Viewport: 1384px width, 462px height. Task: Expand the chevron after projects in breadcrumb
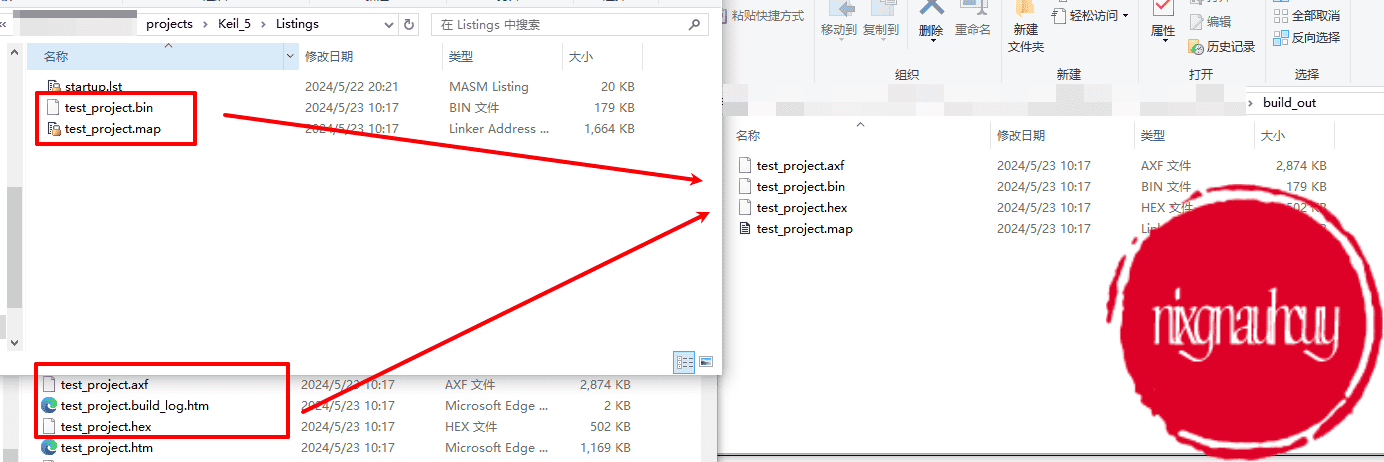203,24
